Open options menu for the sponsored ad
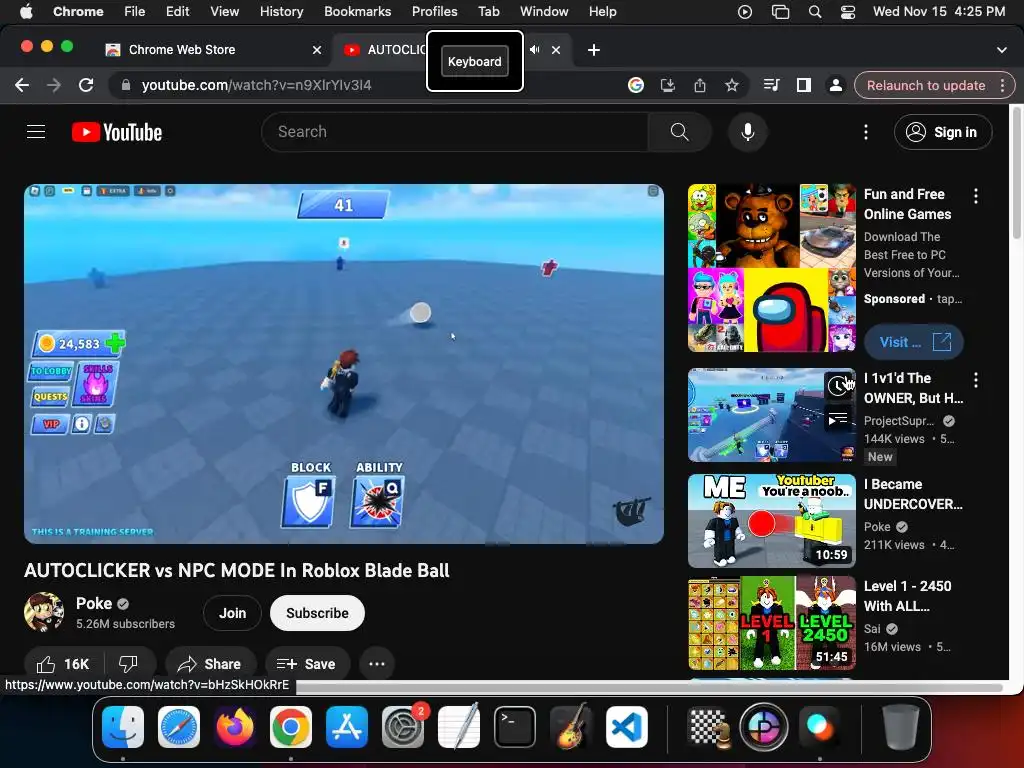 (x=976, y=196)
